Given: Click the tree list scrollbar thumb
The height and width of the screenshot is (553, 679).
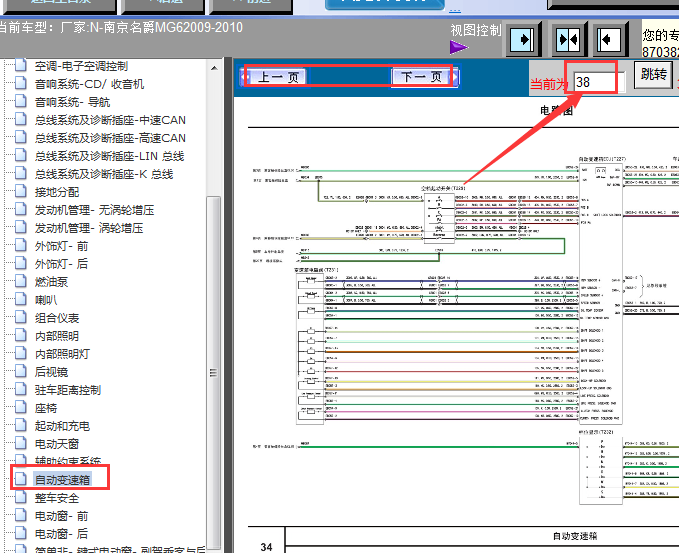Looking at the screenshot, I should (x=213, y=373).
